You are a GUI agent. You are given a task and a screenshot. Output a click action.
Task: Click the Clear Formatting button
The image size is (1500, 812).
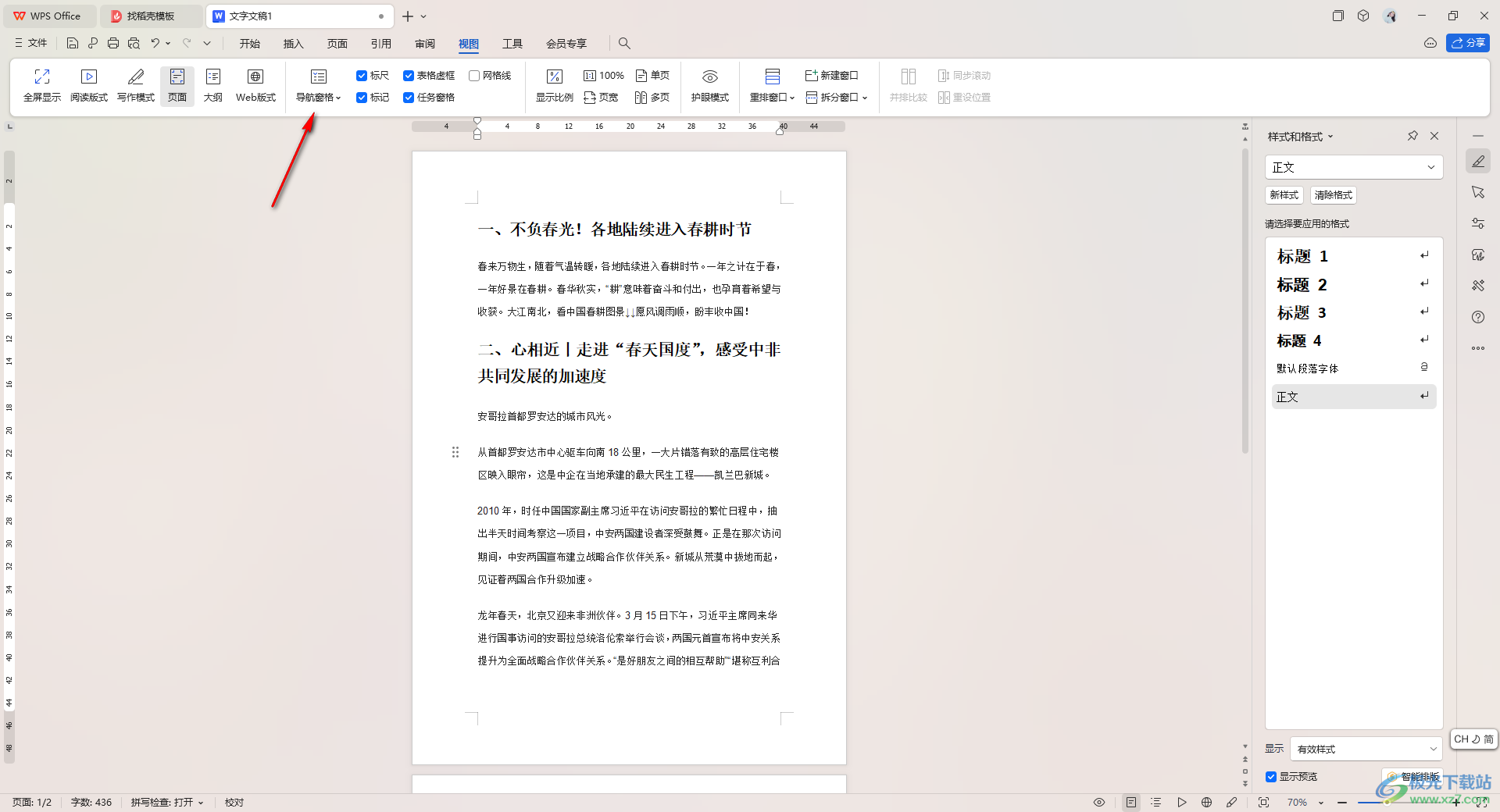(1334, 195)
